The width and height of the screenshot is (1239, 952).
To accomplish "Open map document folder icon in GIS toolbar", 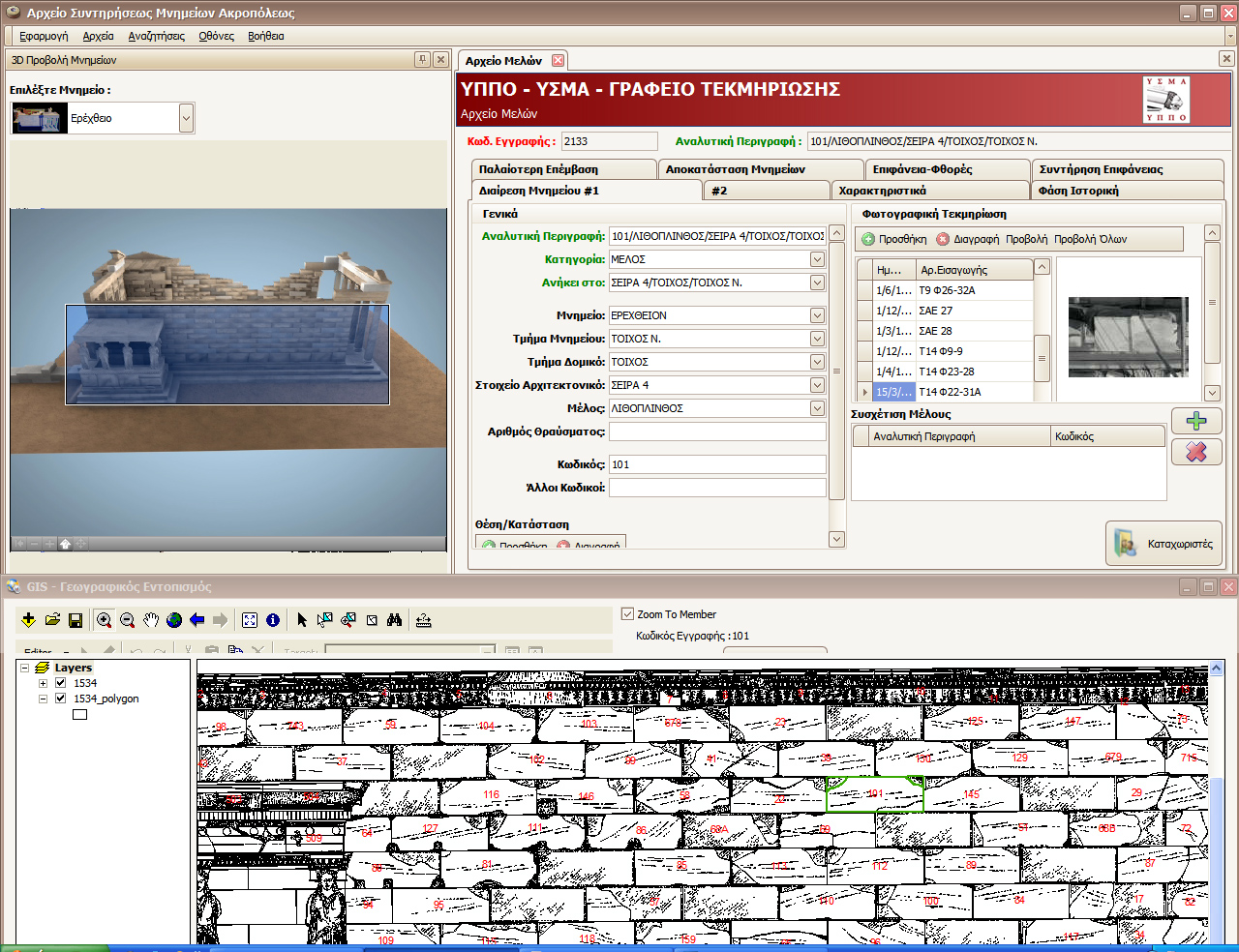I will [52, 620].
